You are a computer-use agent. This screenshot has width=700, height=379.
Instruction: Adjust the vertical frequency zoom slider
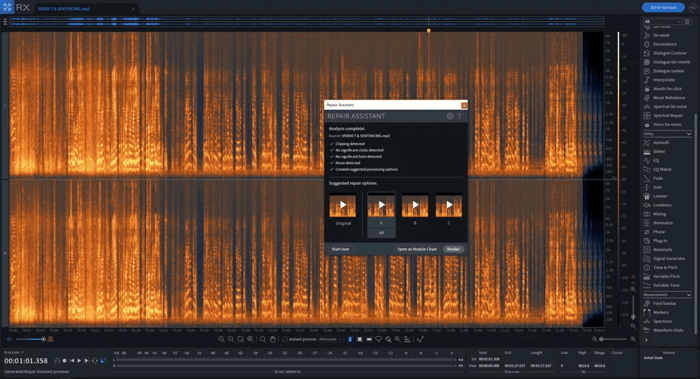[633, 307]
